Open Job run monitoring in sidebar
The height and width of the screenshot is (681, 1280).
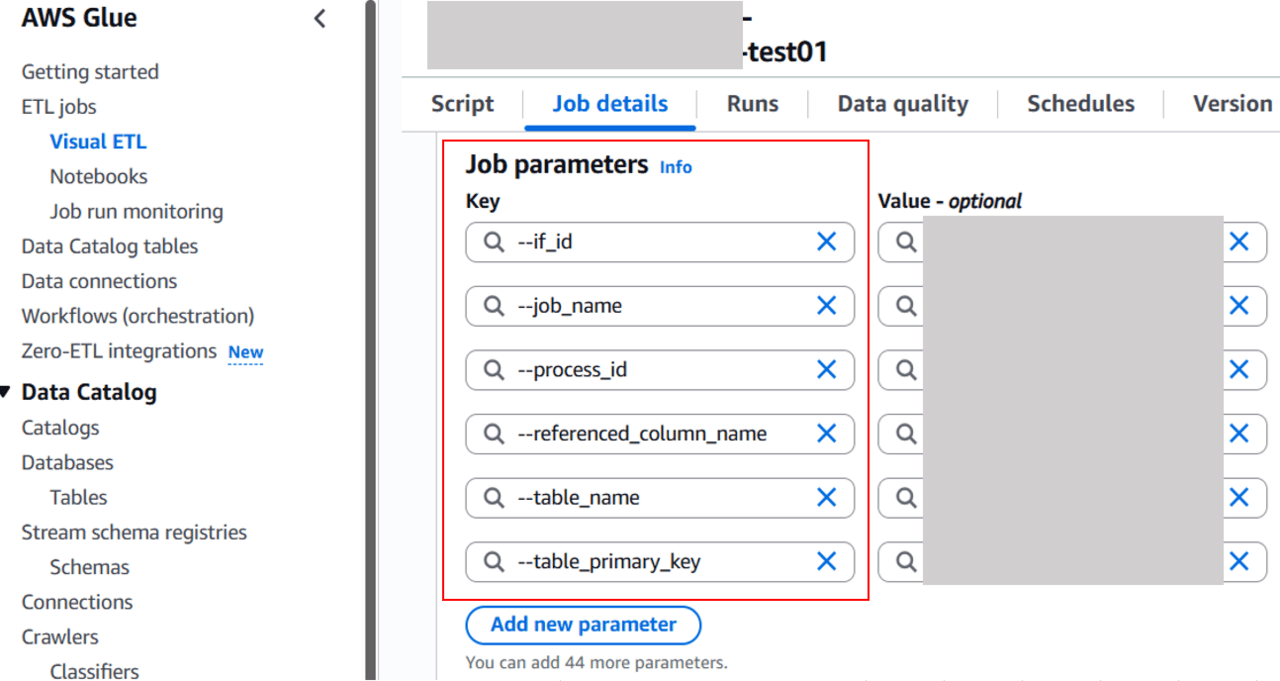[x=136, y=212]
